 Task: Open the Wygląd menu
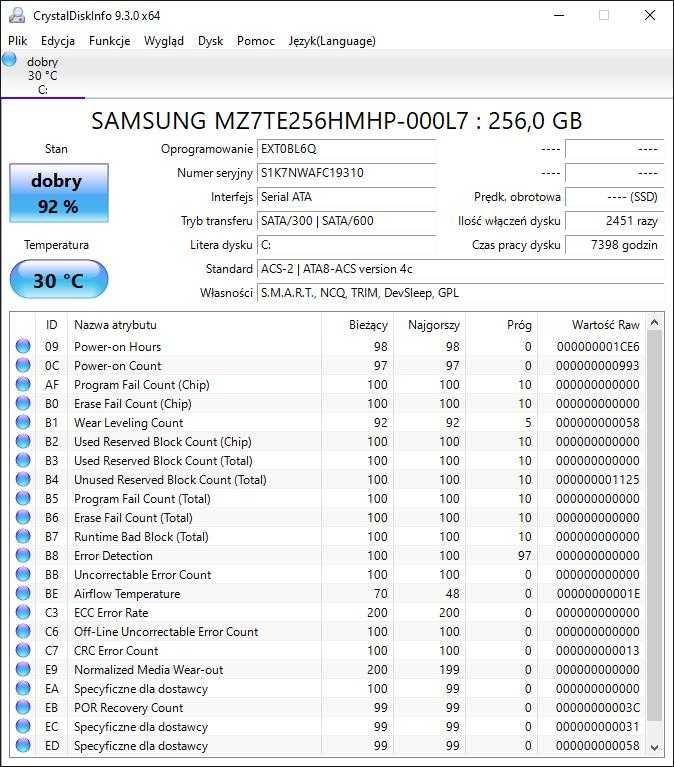click(x=164, y=41)
